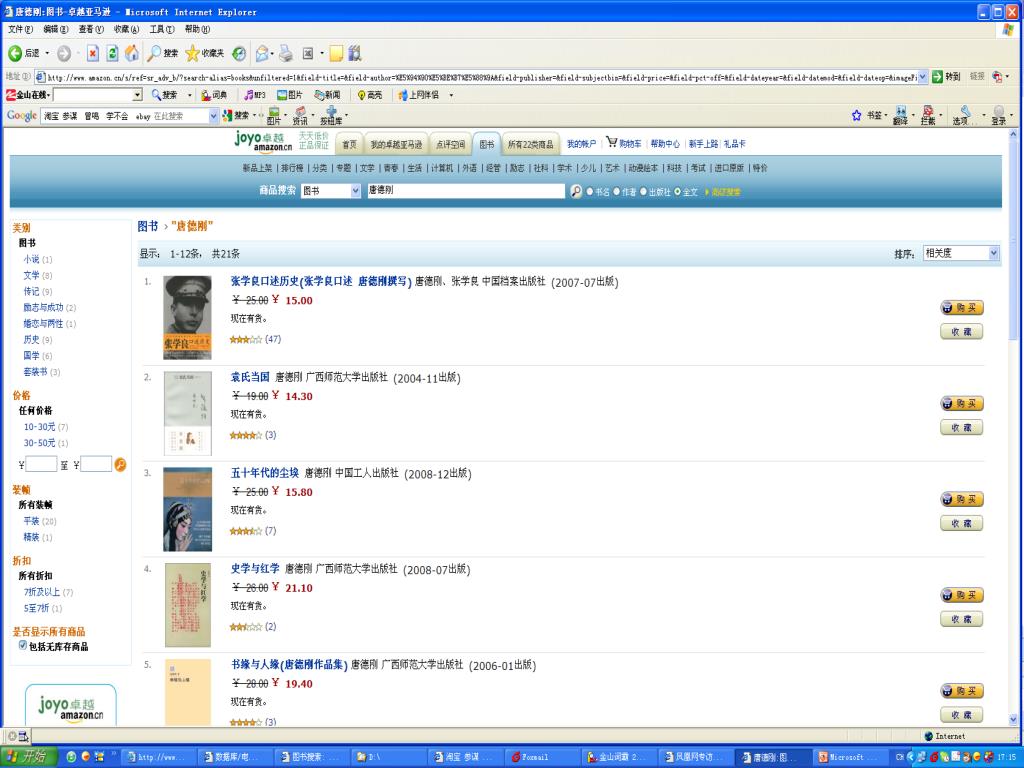Click 收藏 button for 袁氏当国
Screen dimensions: 1024x768
(x=961, y=427)
